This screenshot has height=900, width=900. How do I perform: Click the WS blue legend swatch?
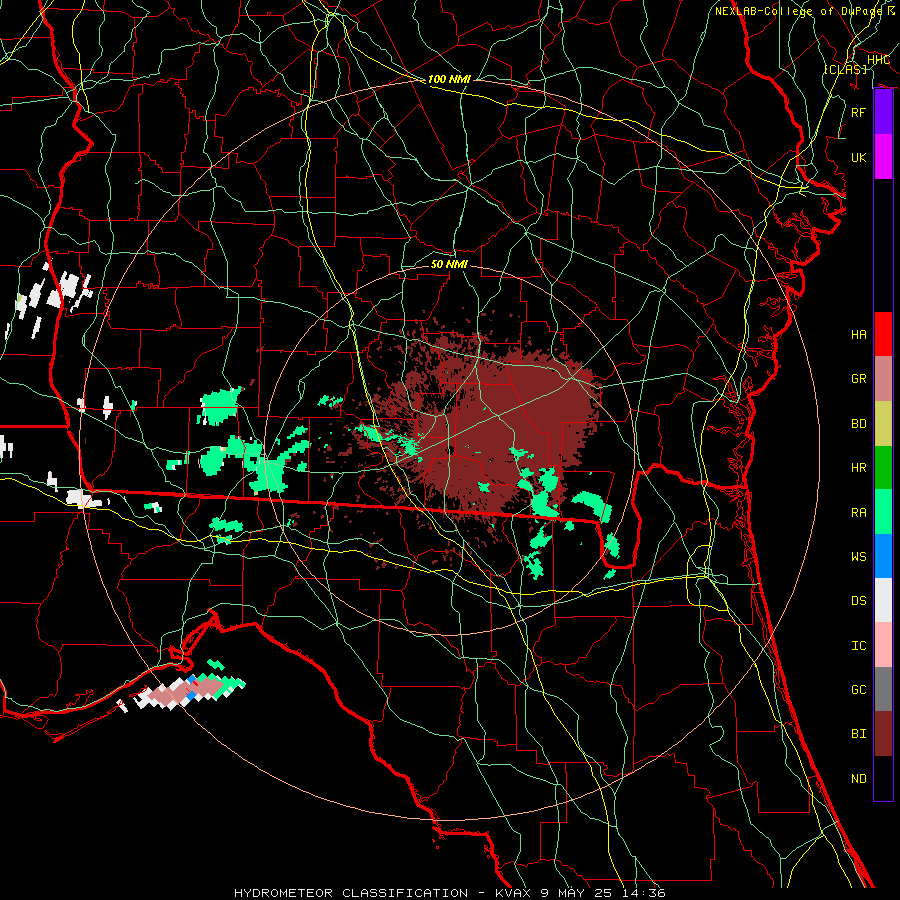[x=883, y=556]
